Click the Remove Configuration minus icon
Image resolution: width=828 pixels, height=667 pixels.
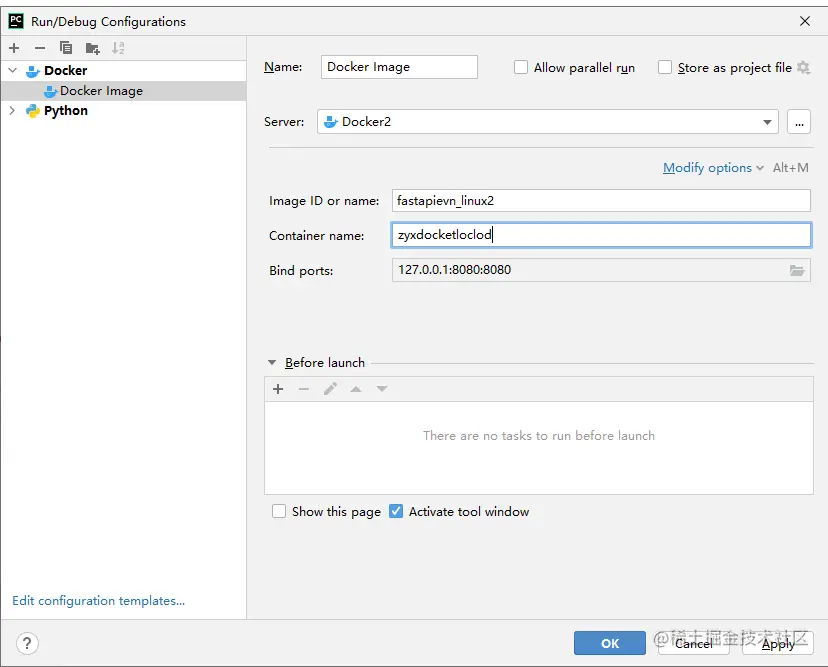coord(40,48)
